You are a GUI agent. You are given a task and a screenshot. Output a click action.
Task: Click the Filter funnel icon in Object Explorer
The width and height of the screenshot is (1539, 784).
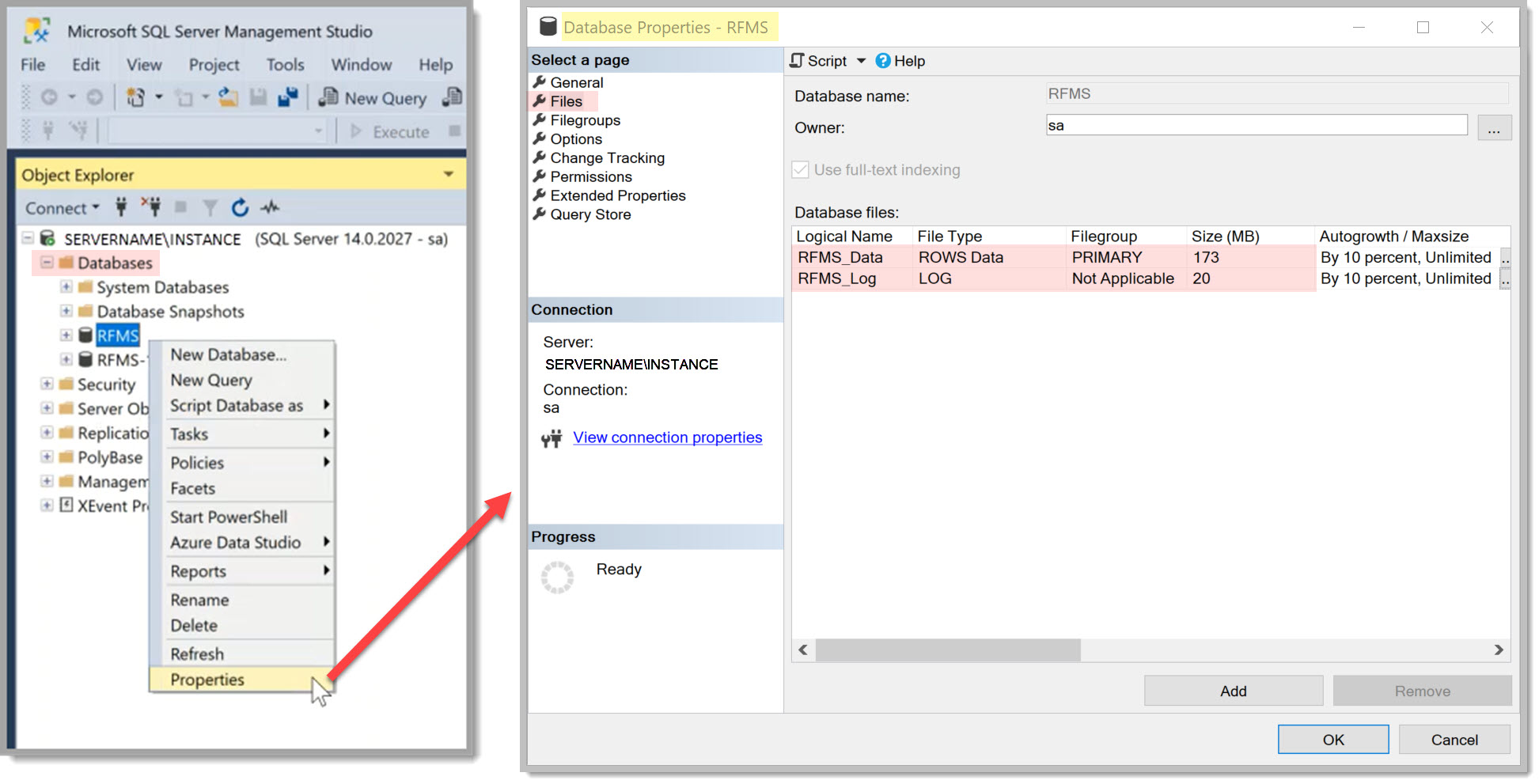tap(210, 208)
